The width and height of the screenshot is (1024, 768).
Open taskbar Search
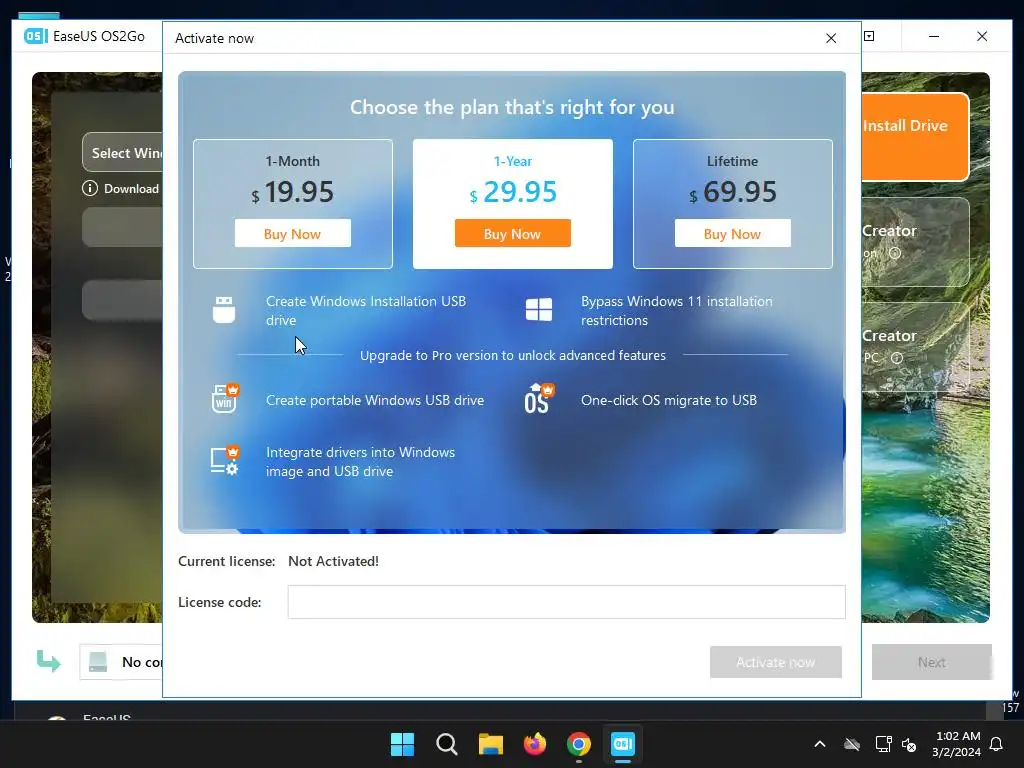(x=447, y=744)
